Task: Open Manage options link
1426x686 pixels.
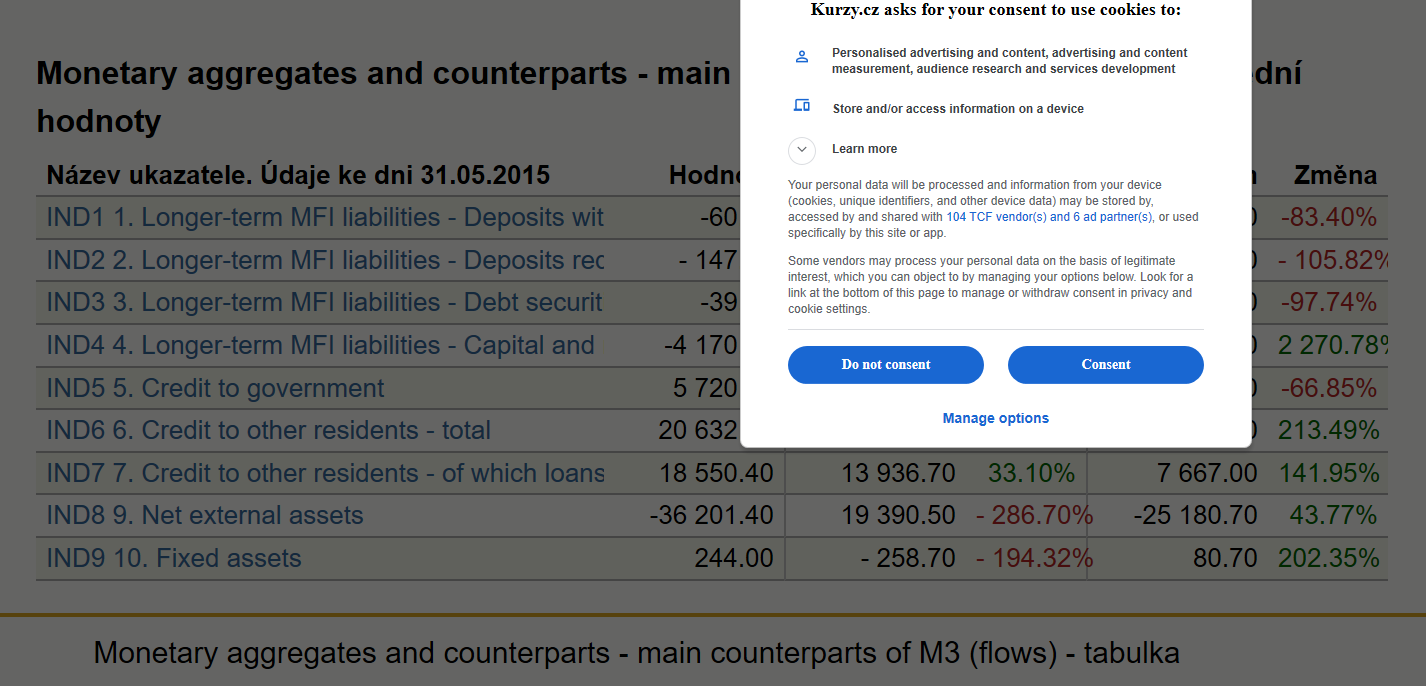Action: tap(996, 418)
